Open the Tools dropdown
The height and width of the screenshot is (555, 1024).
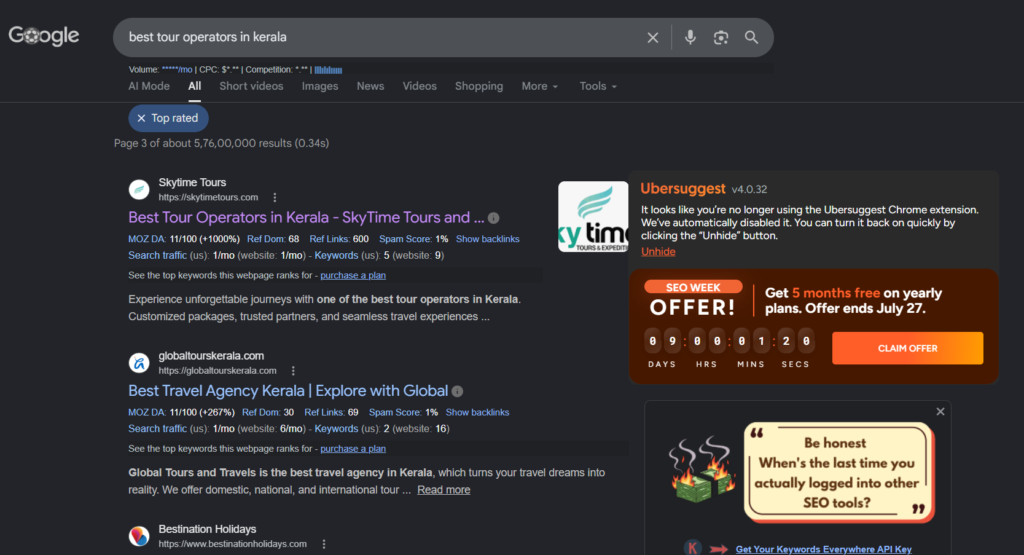pyautogui.click(x=598, y=86)
